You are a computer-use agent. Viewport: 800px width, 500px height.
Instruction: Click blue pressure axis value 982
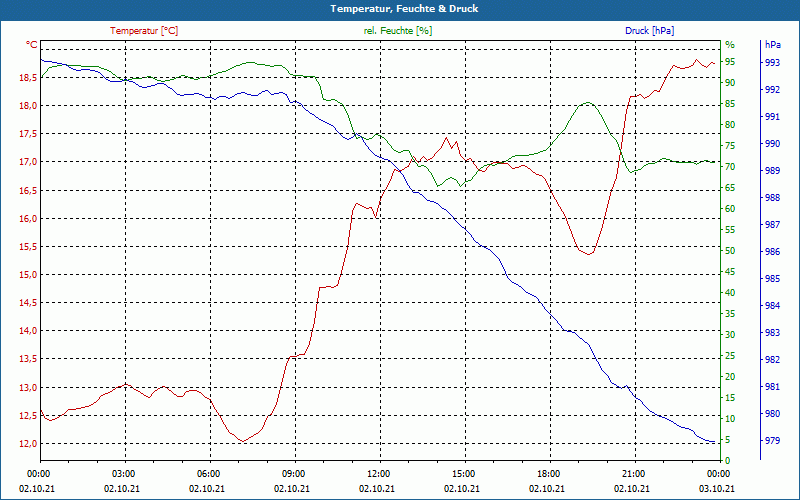point(772,360)
